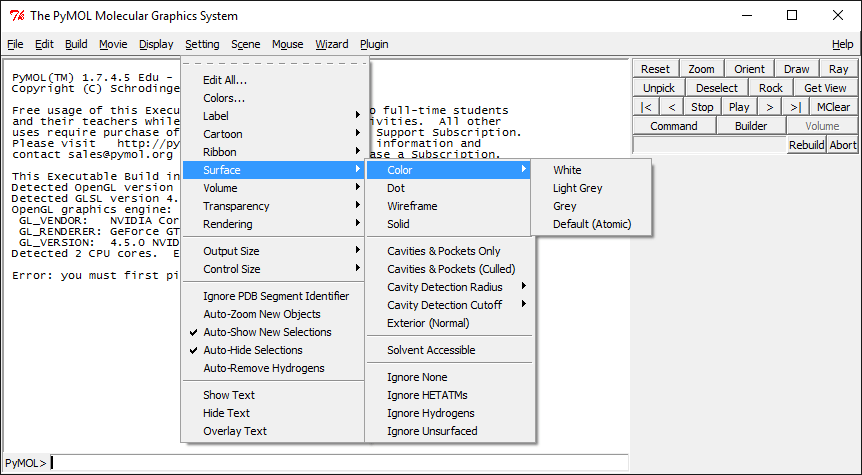Set surface color to White
The width and height of the screenshot is (862, 475).
pyautogui.click(x=591, y=170)
